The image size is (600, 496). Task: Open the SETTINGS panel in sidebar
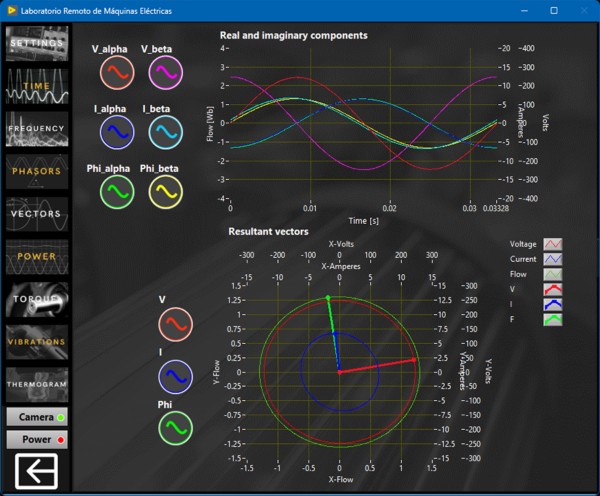point(36,43)
